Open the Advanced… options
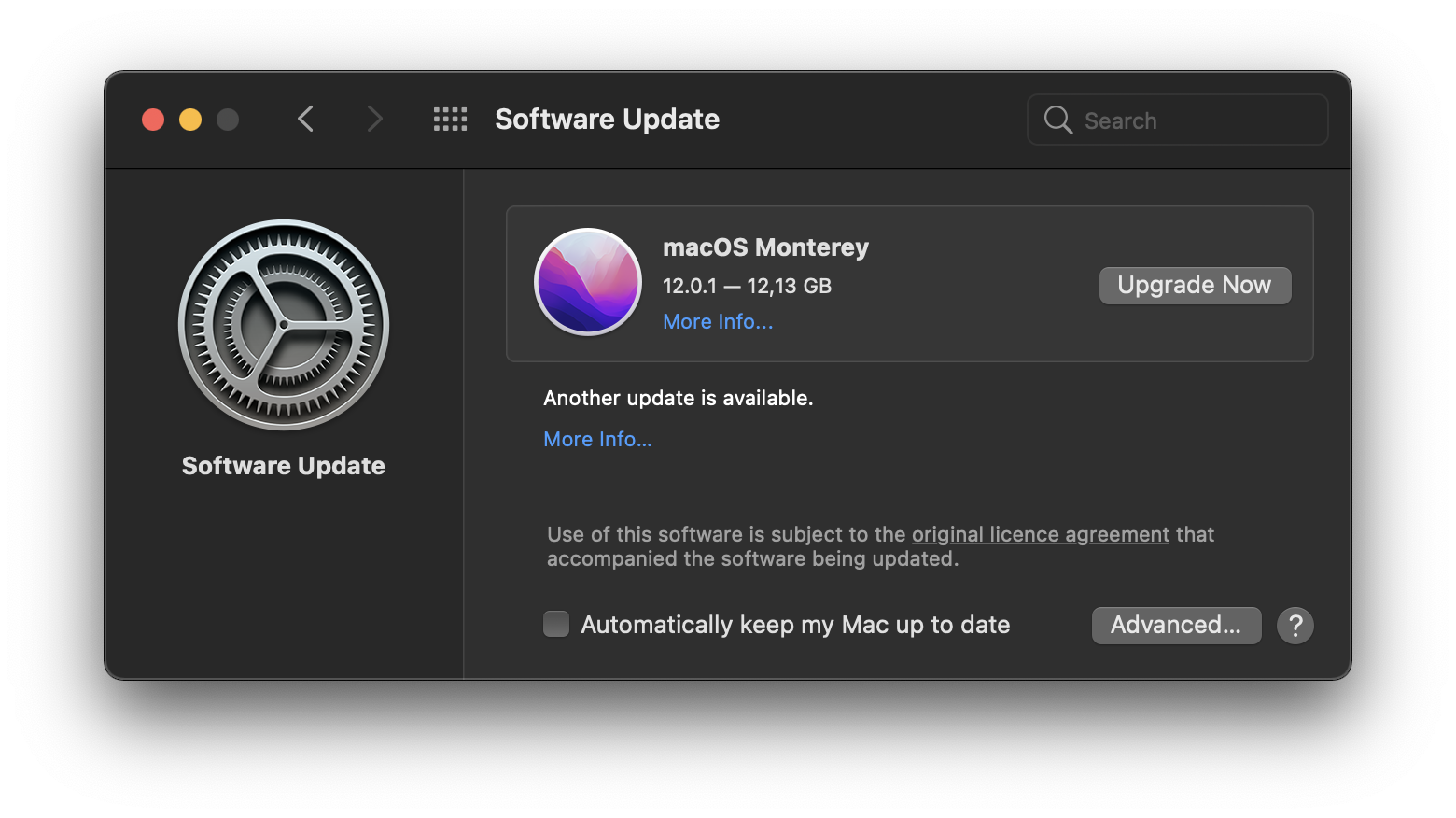This screenshot has height=818, width=1456. [1176, 625]
